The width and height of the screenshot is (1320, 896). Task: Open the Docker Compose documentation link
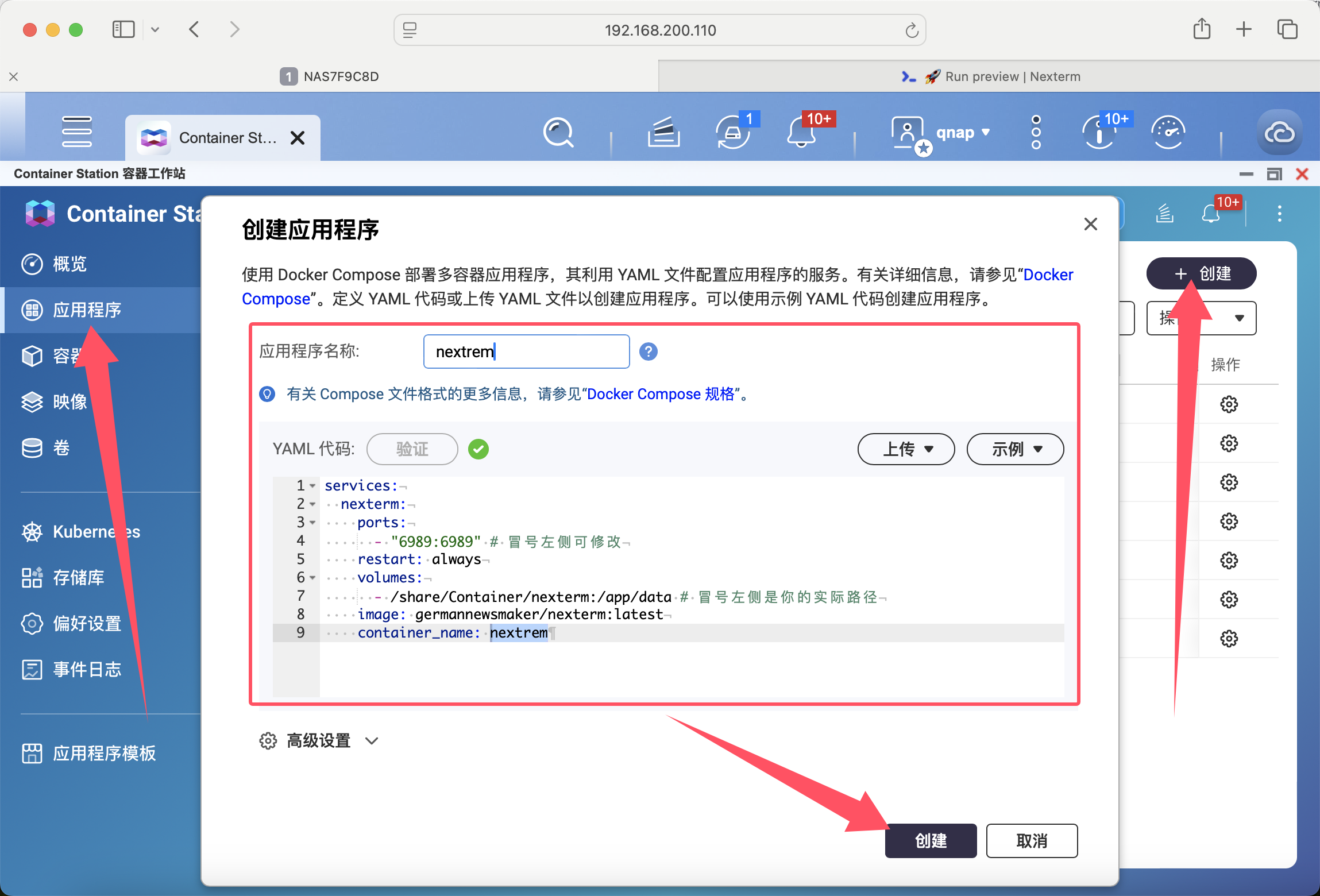(x=1048, y=275)
